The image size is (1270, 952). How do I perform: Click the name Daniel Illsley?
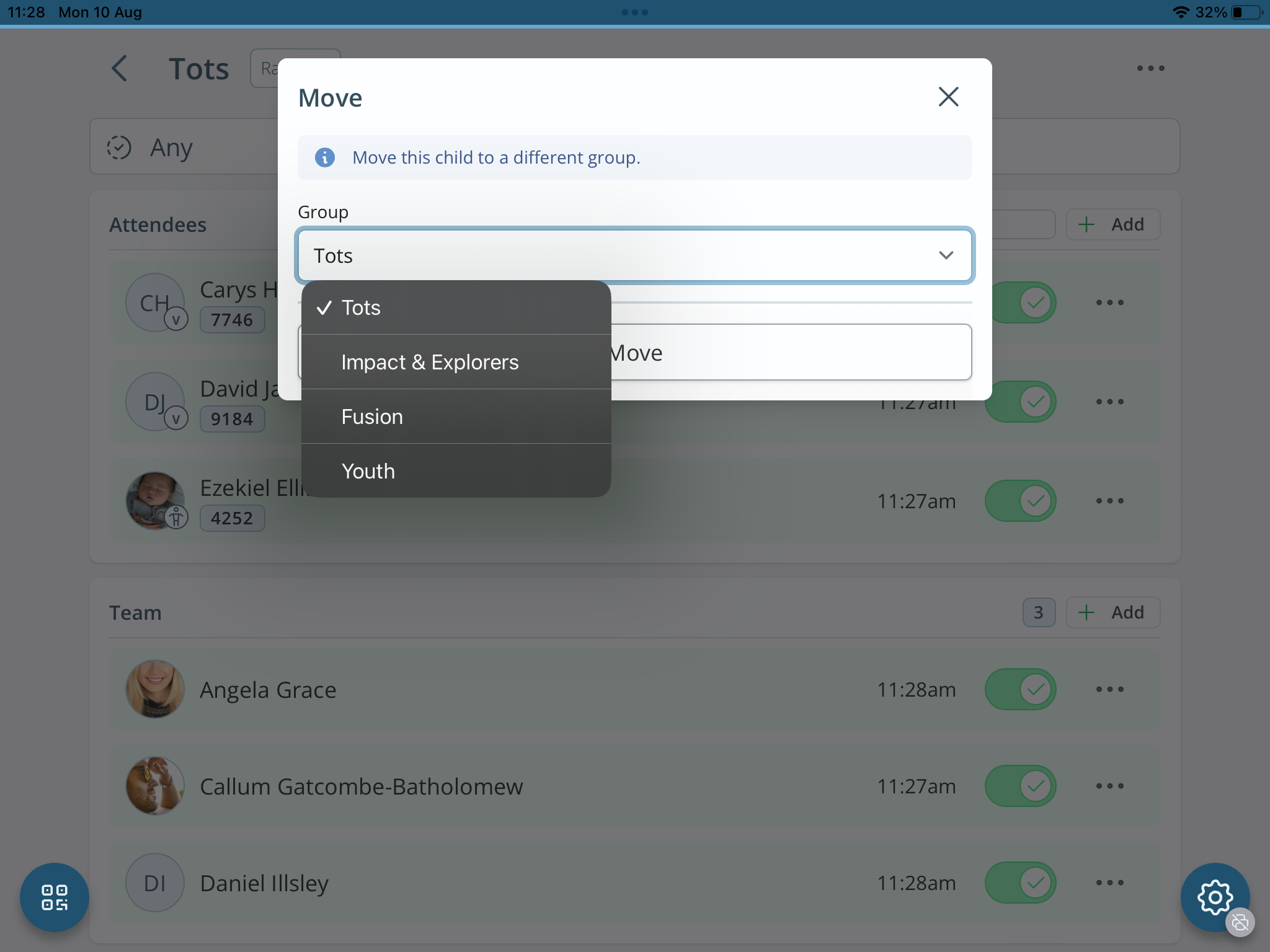pos(264,883)
